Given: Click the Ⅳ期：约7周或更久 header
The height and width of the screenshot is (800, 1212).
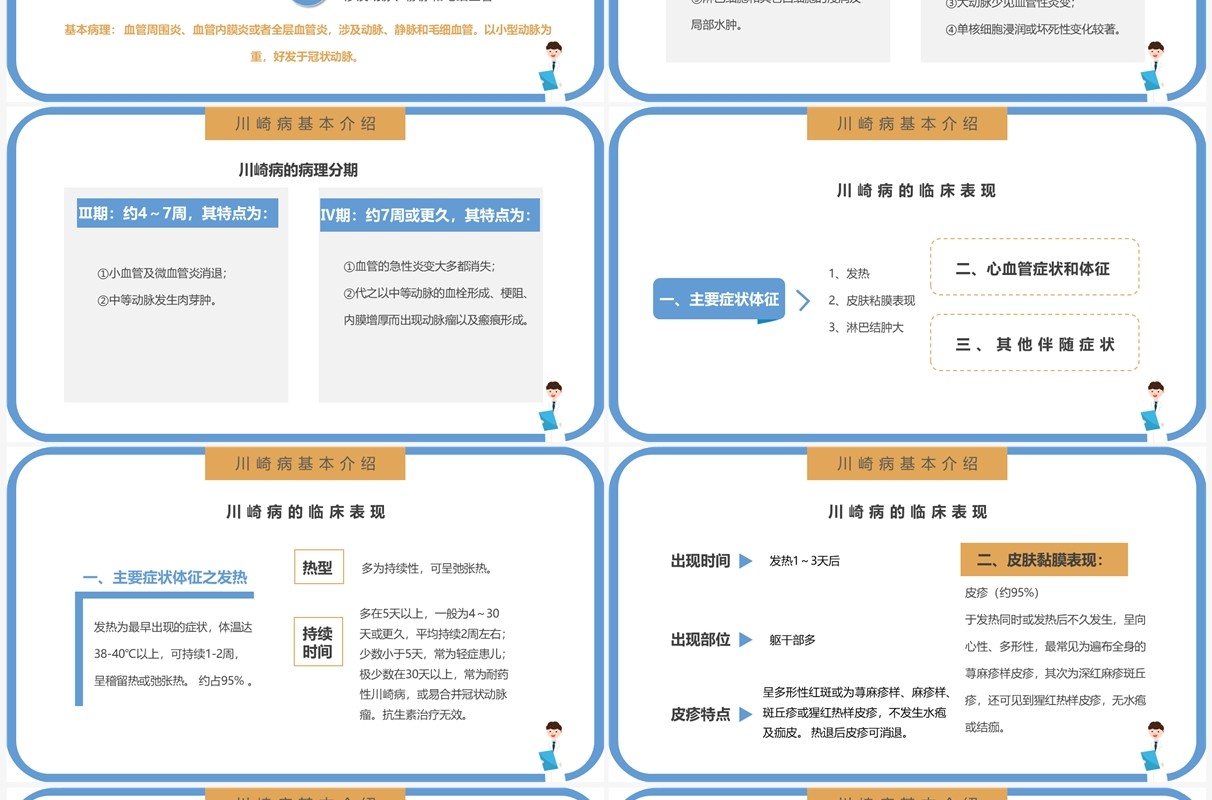Looking at the screenshot, I should tap(429, 215).
